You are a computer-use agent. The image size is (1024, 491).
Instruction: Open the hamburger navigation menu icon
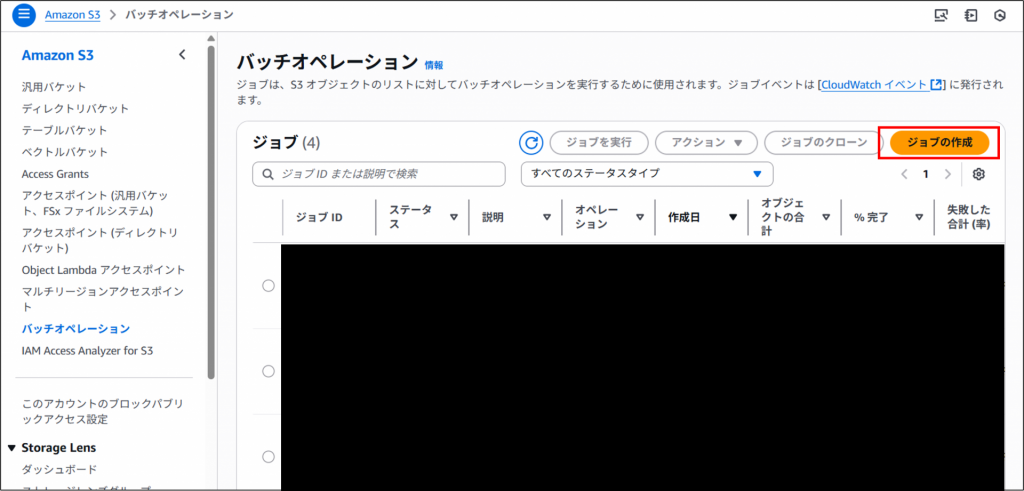[x=24, y=15]
